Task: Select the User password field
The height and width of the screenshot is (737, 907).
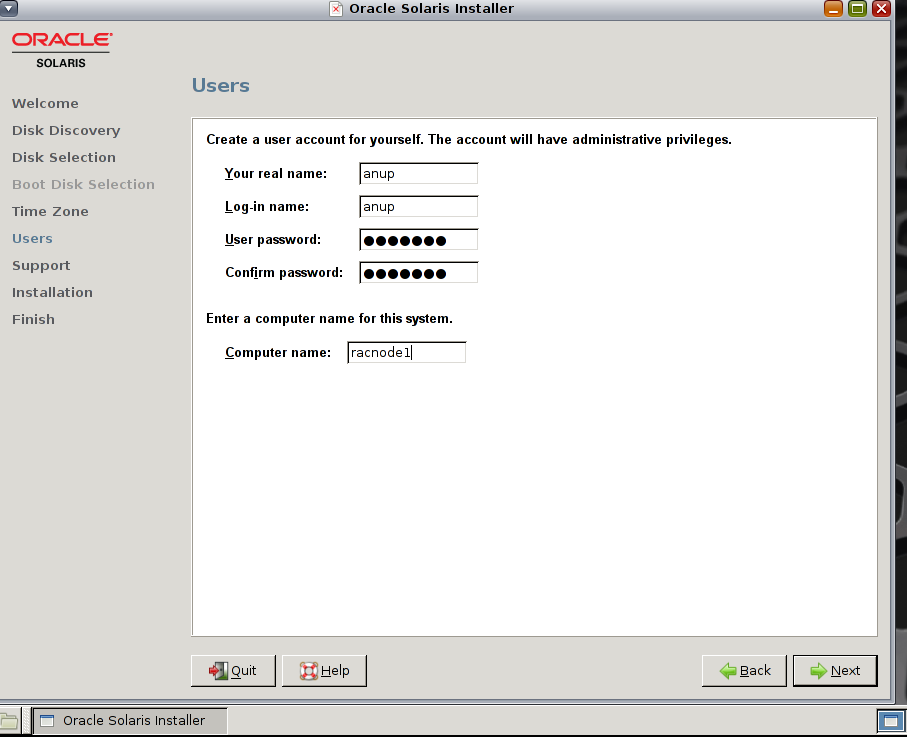Action: click(x=419, y=239)
